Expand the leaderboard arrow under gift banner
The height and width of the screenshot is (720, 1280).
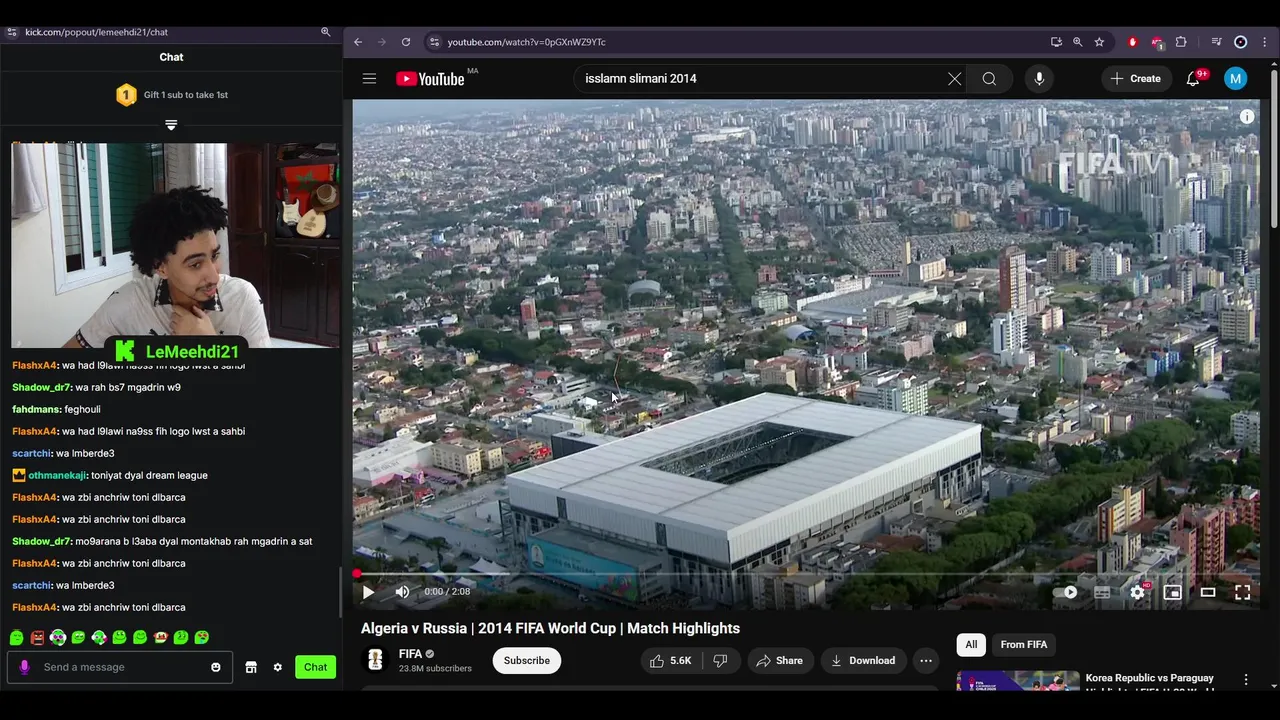pos(171,125)
